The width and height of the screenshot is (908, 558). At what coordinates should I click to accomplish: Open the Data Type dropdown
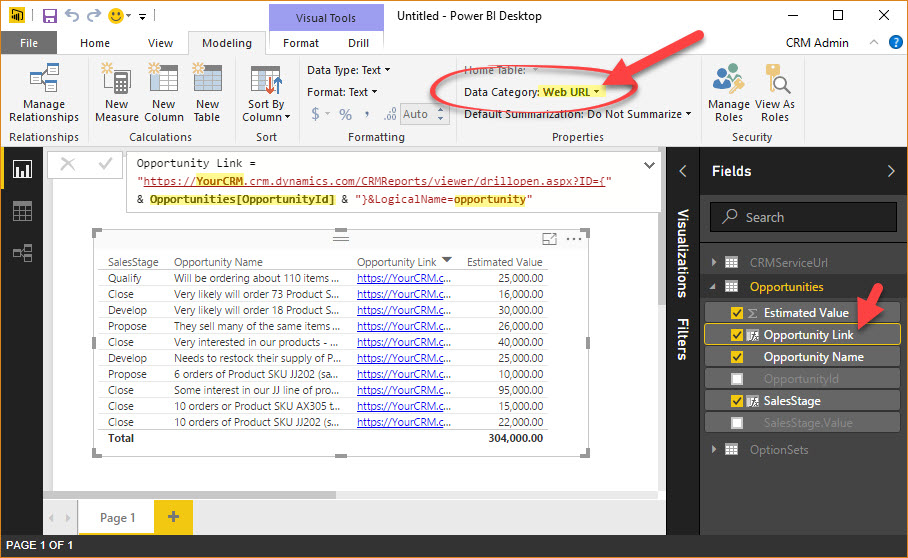click(349, 70)
